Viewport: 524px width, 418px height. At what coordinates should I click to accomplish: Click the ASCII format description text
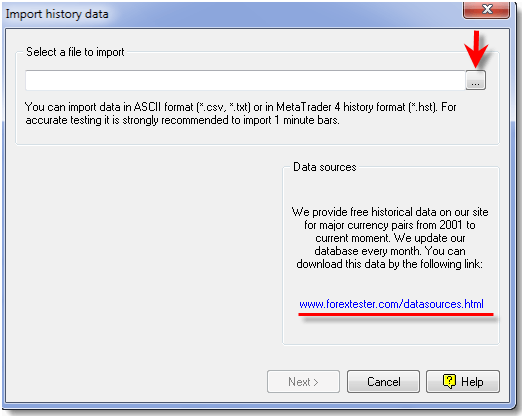click(x=241, y=114)
